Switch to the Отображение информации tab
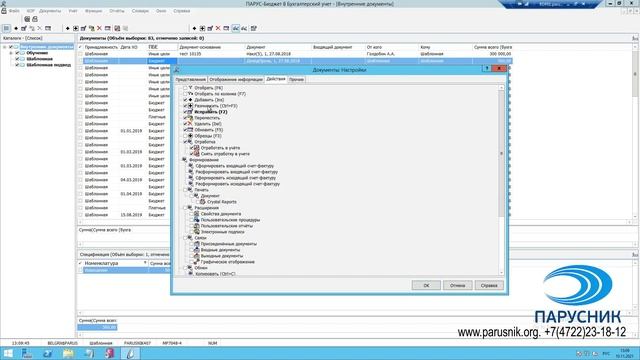 point(236,80)
